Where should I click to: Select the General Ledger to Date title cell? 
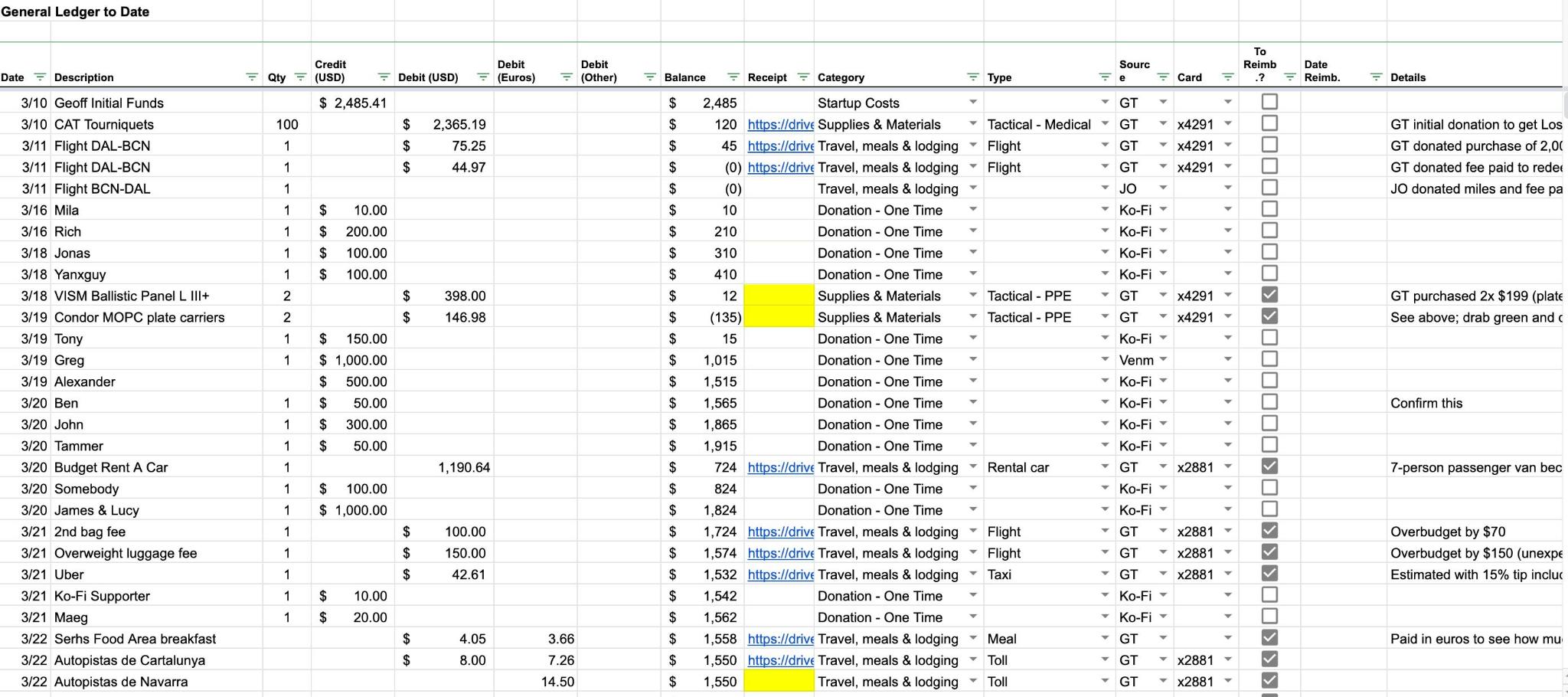75,11
